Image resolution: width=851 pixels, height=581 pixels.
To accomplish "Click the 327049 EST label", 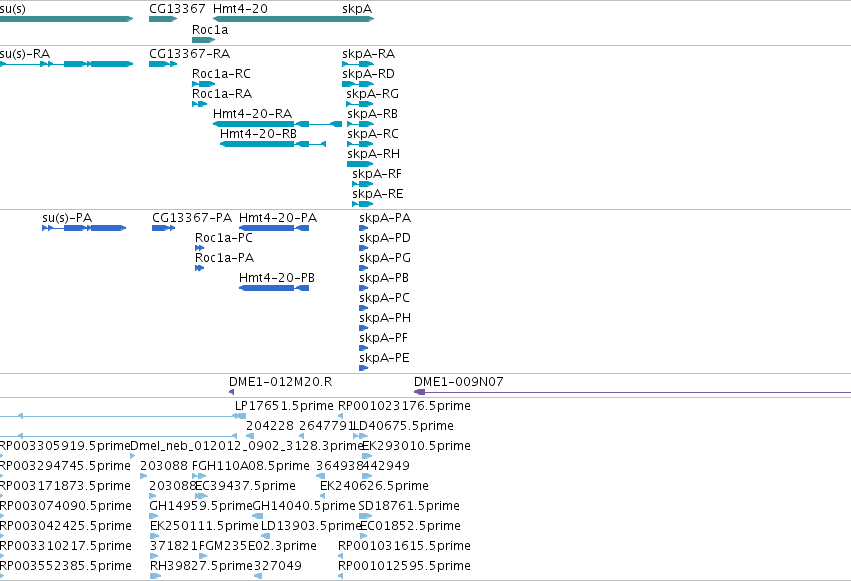I will [x=277, y=567].
